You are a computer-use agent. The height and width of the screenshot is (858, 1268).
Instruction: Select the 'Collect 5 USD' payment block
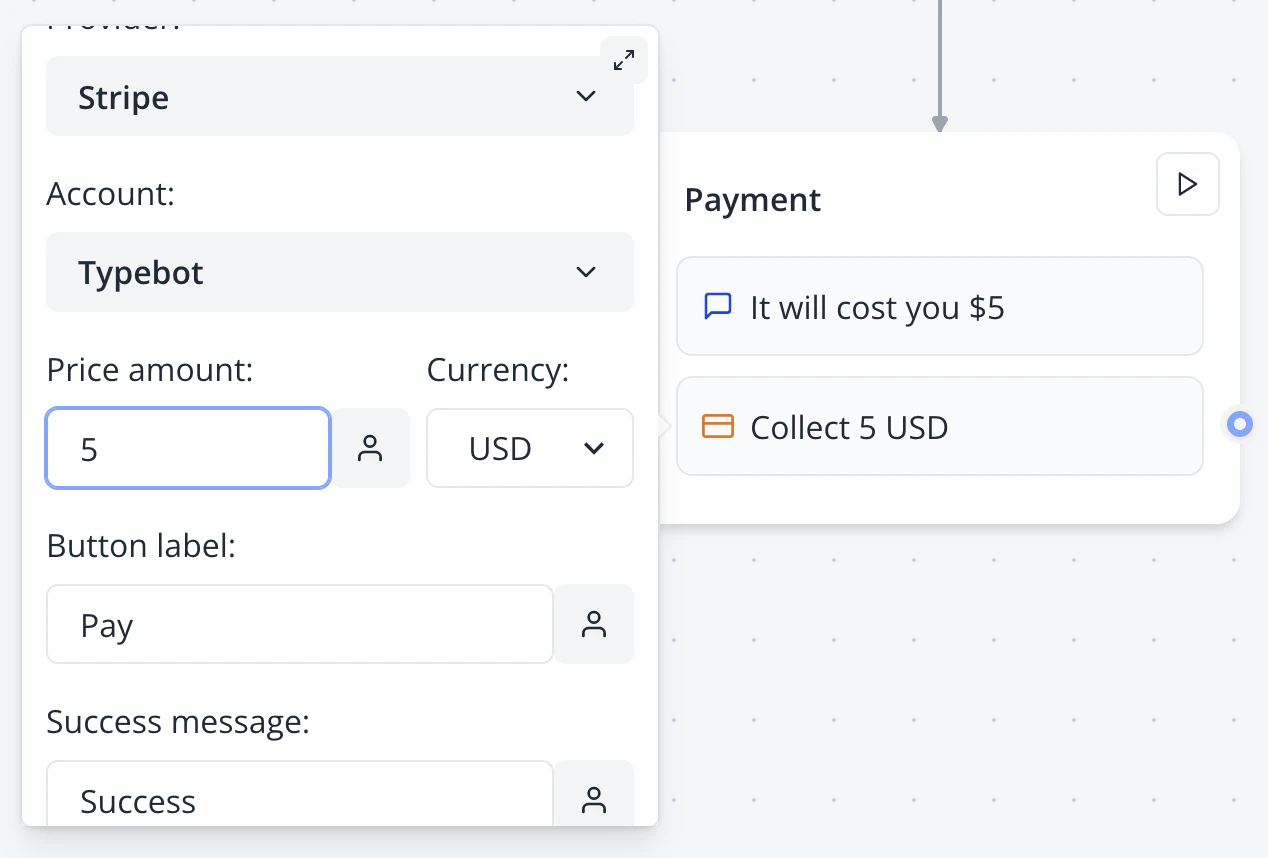(939, 426)
